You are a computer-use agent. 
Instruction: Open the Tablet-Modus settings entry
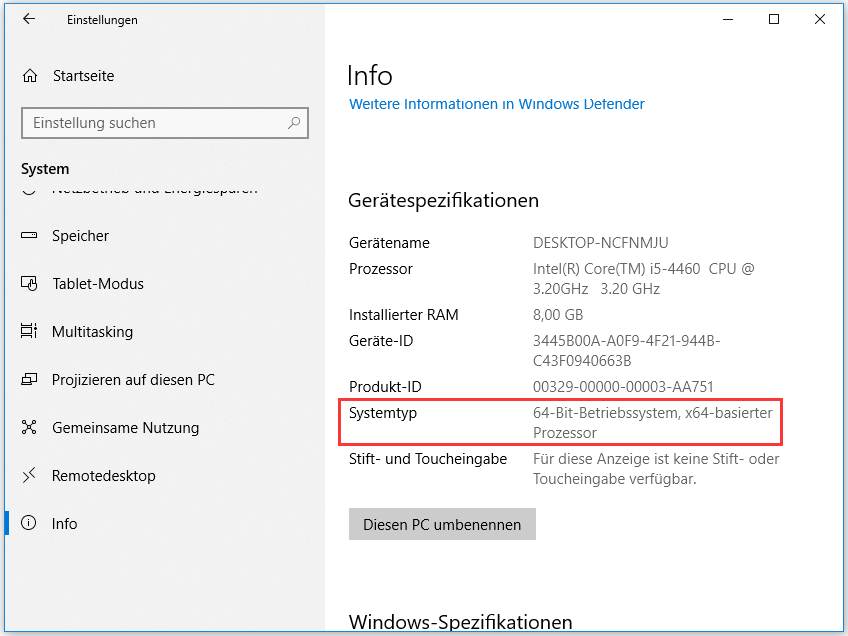click(x=100, y=283)
